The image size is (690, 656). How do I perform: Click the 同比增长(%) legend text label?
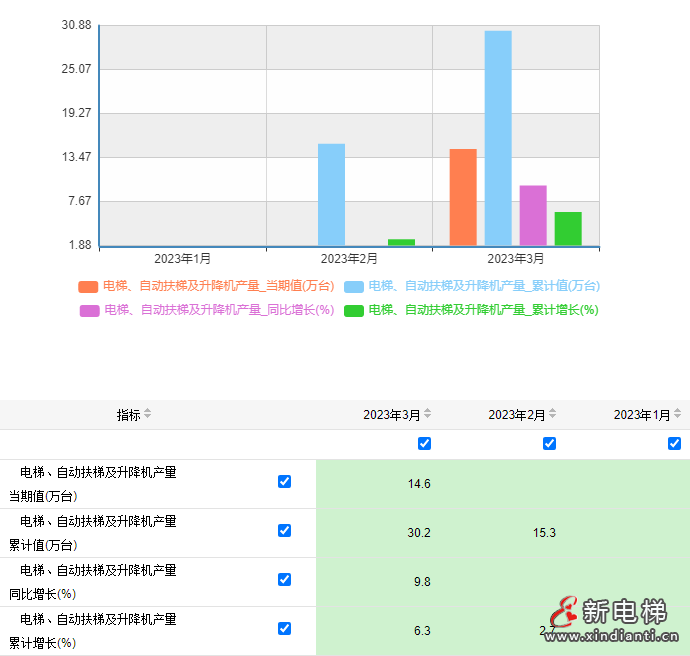(x=219, y=310)
